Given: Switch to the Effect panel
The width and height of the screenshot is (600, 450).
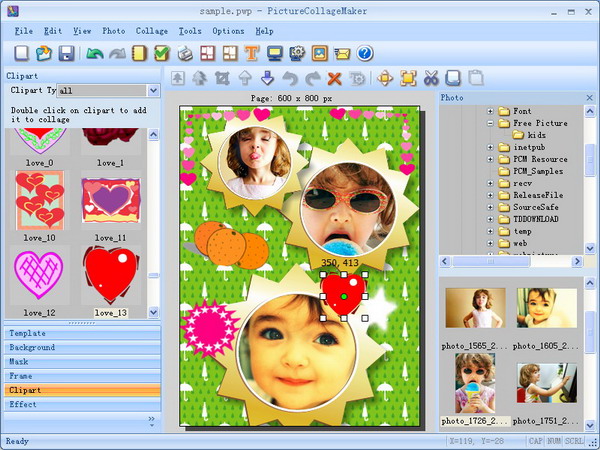Looking at the screenshot, I should coord(82,404).
